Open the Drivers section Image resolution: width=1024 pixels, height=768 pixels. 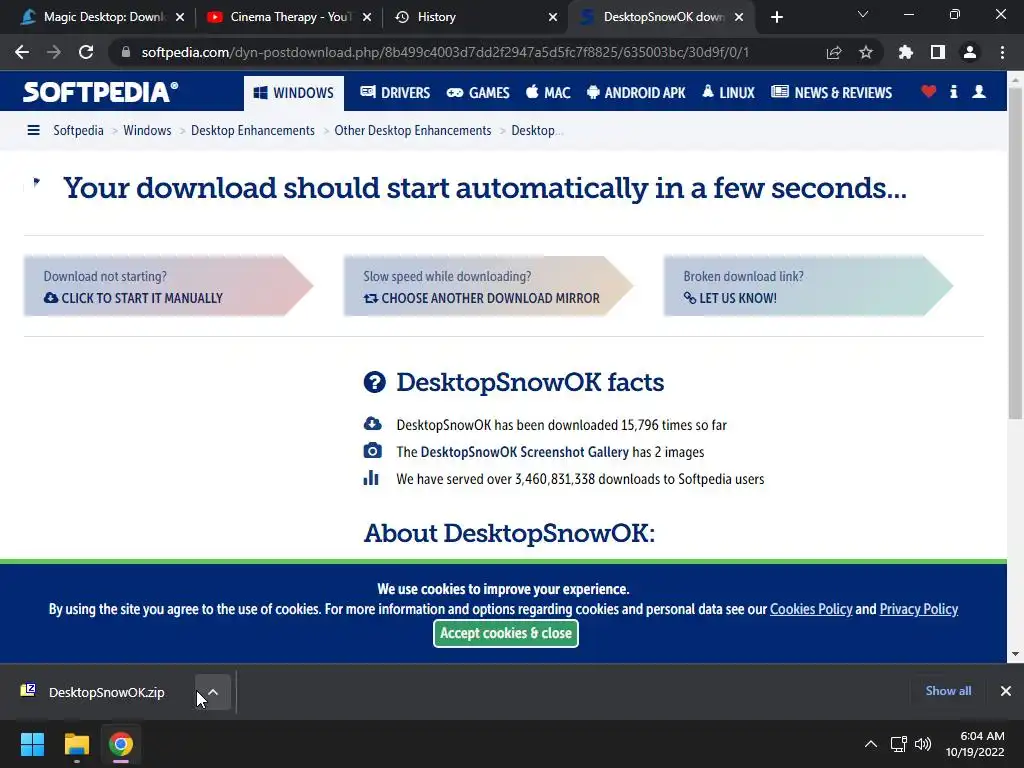(x=395, y=93)
